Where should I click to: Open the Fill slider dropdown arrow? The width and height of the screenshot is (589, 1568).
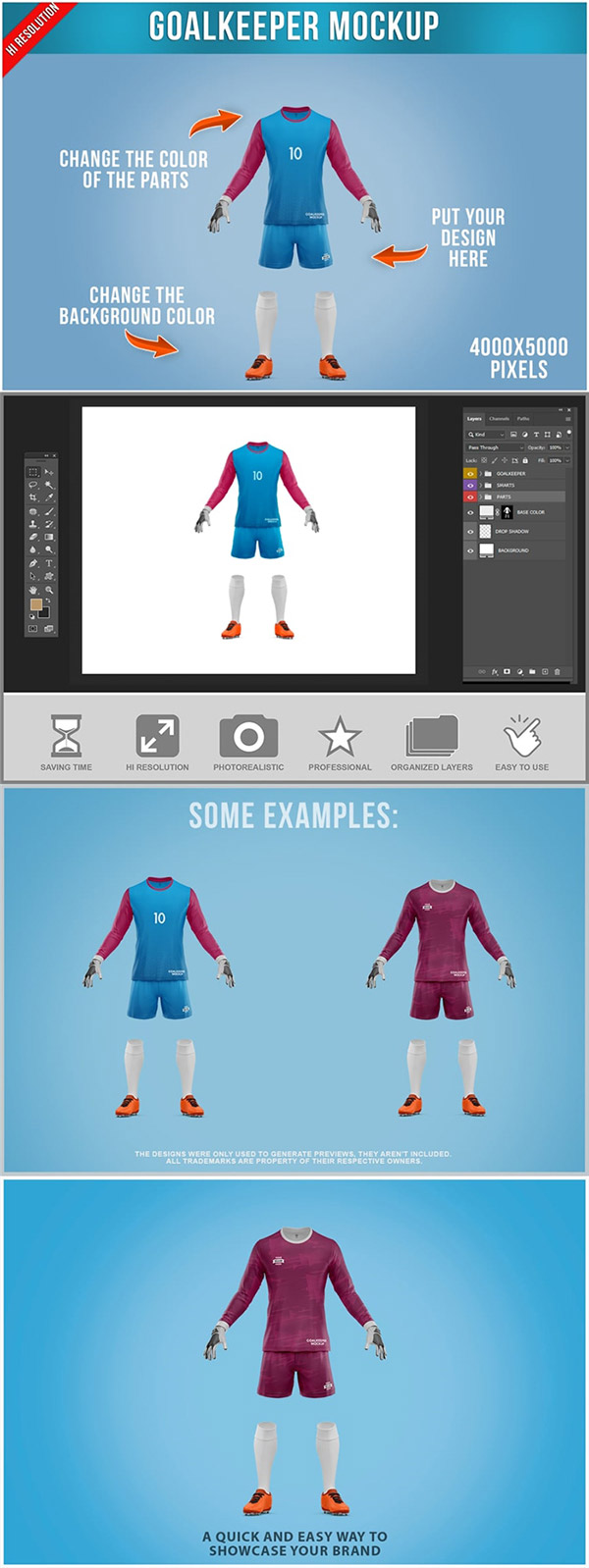click(567, 460)
